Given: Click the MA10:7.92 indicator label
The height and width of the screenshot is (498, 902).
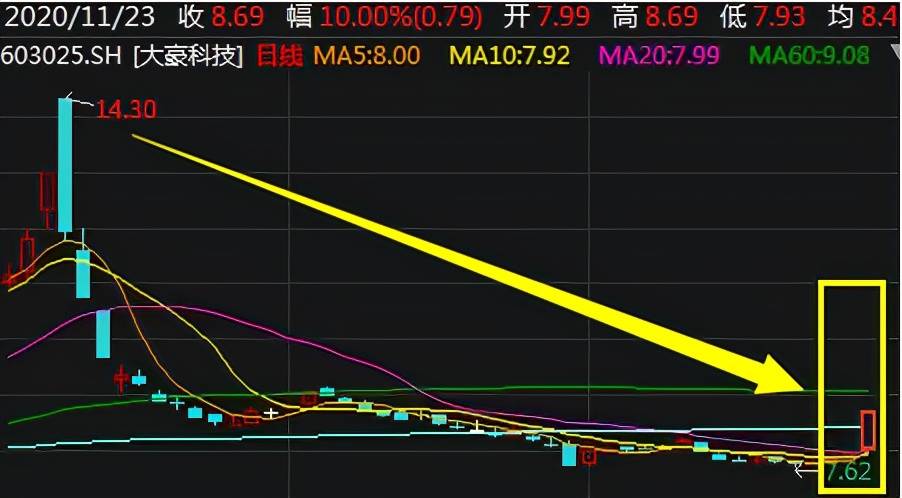Looking at the screenshot, I should 509,56.
